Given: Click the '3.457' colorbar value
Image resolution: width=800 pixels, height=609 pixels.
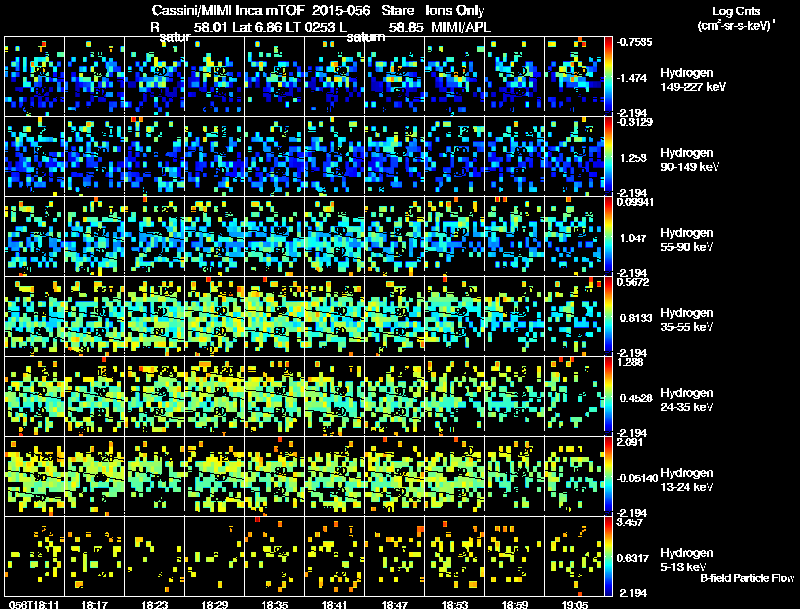Looking at the screenshot, I should pyautogui.click(x=631, y=522).
